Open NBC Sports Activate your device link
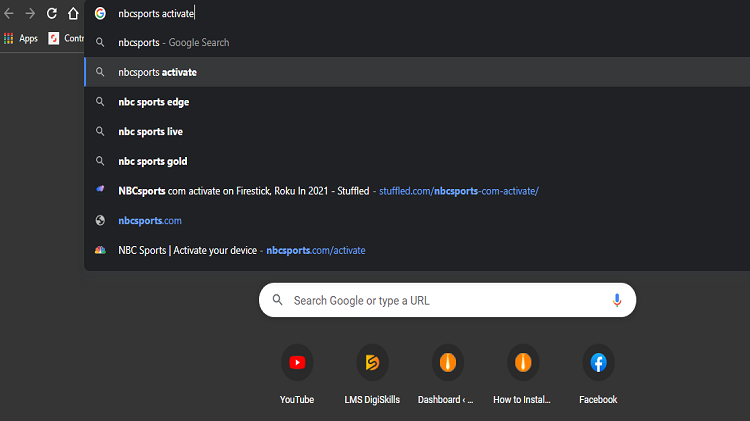 [417, 250]
